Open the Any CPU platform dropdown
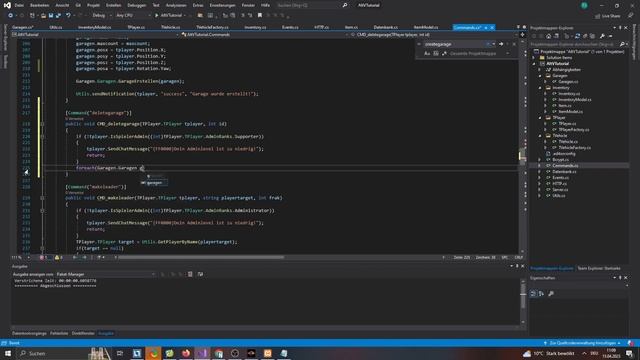 click(x=133, y=16)
